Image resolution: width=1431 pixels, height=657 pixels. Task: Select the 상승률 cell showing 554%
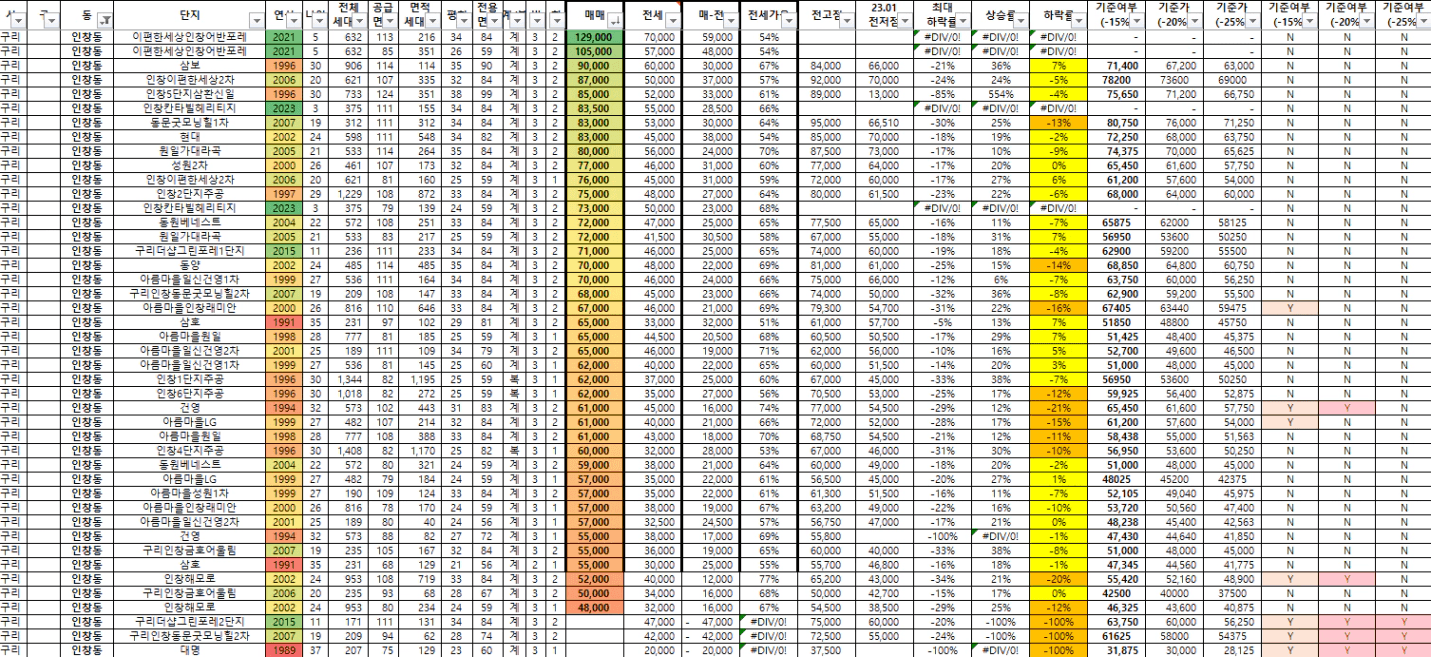point(1002,94)
